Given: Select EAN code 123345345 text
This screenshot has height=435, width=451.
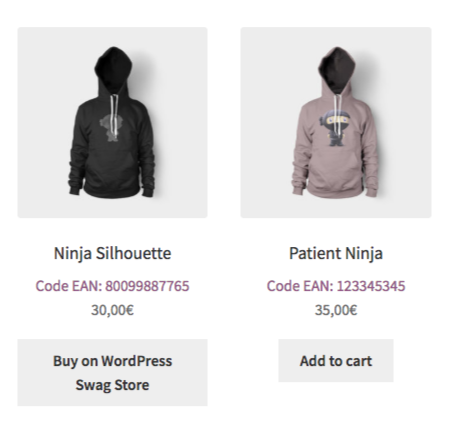Looking at the screenshot, I should (371, 286).
